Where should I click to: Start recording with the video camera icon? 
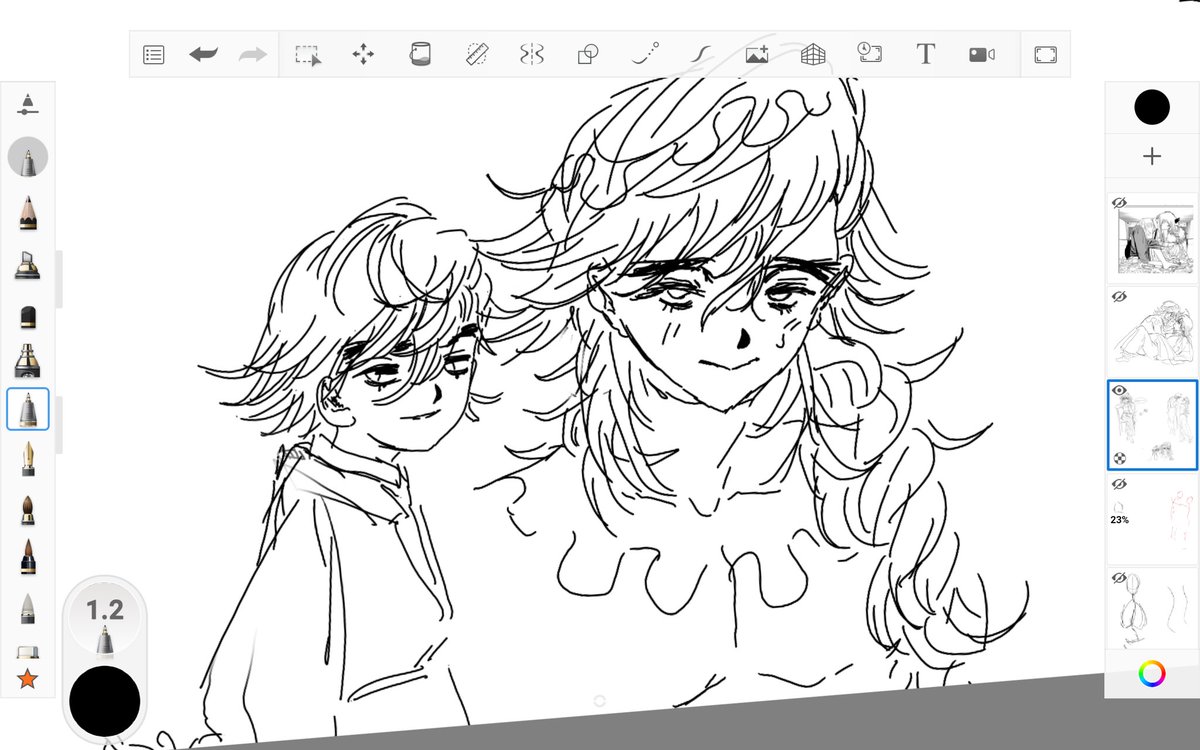coord(981,55)
